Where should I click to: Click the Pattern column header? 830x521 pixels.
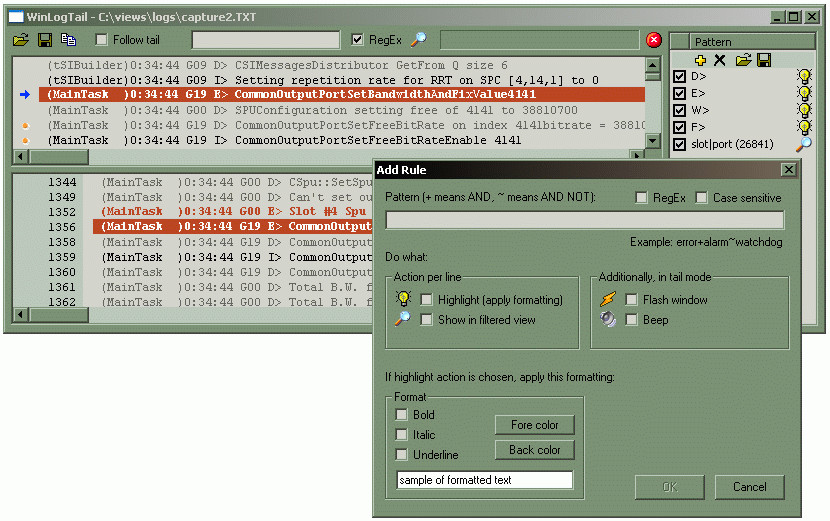click(752, 42)
